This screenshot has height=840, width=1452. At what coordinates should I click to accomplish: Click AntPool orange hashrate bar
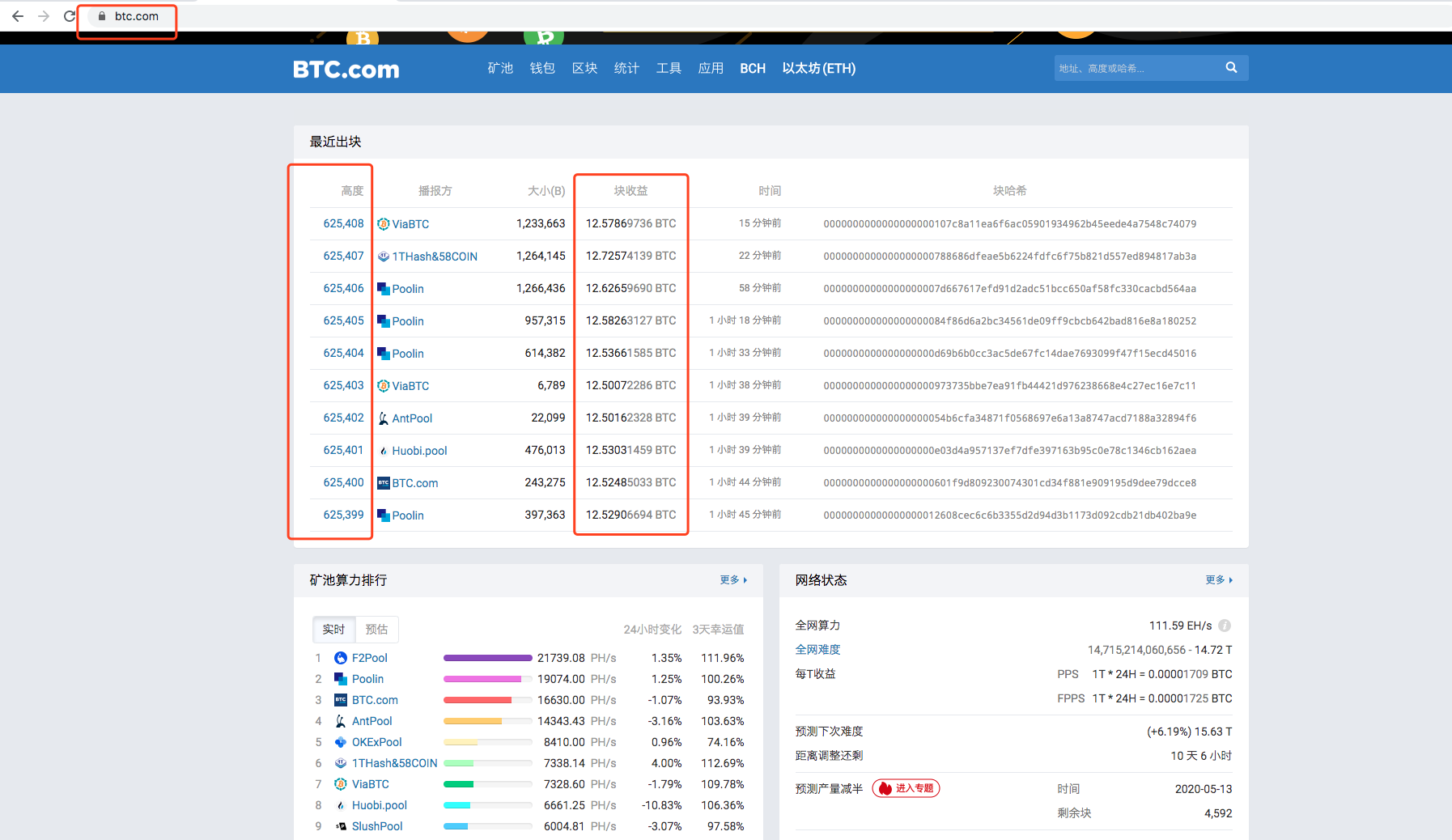click(x=473, y=721)
